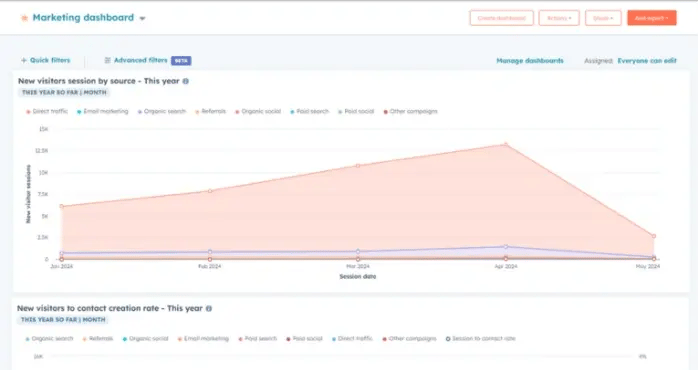Open Quick filters
The image size is (700, 370).
pos(46,60)
